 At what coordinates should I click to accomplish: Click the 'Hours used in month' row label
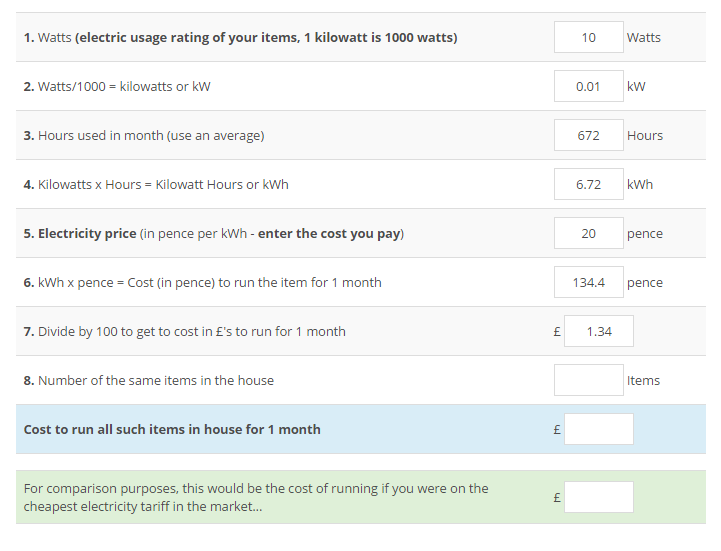click(144, 136)
